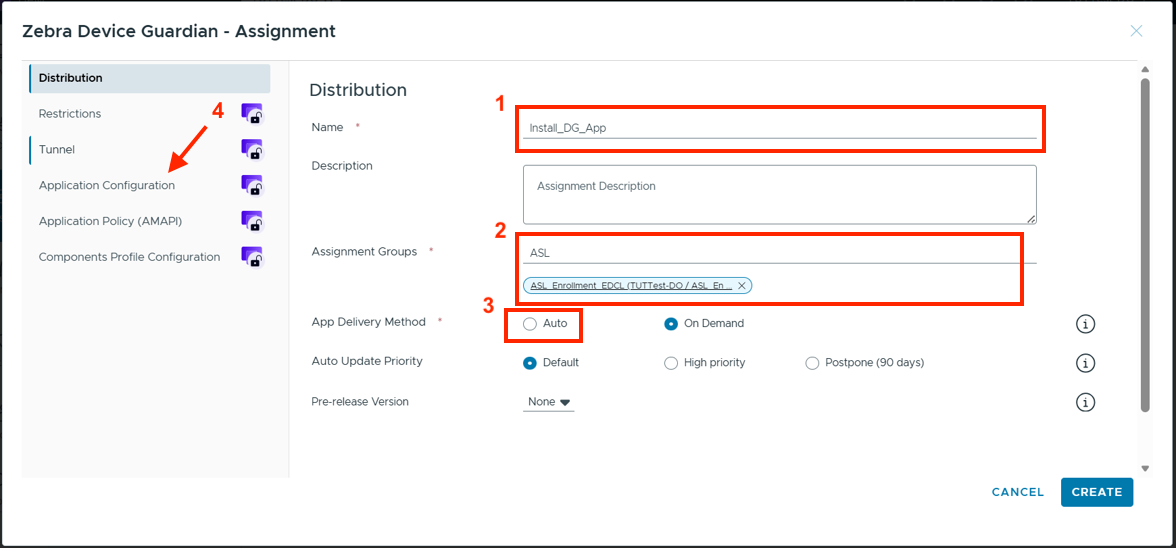
Task: Click the Distribution section heading
Action: (x=358, y=90)
